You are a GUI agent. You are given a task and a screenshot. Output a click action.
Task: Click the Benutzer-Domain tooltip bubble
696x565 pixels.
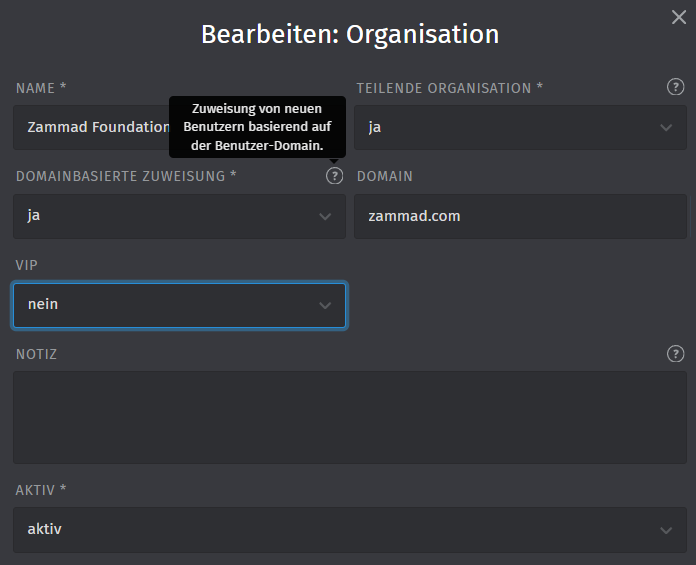(x=257, y=127)
